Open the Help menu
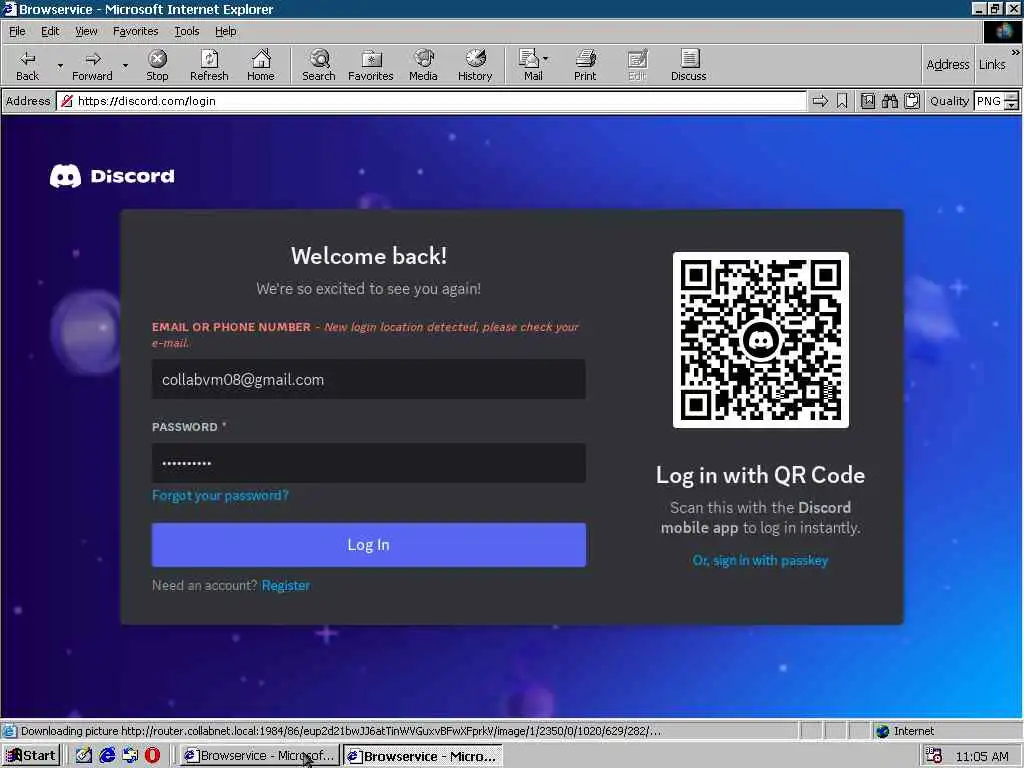This screenshot has width=1024, height=768. [226, 31]
